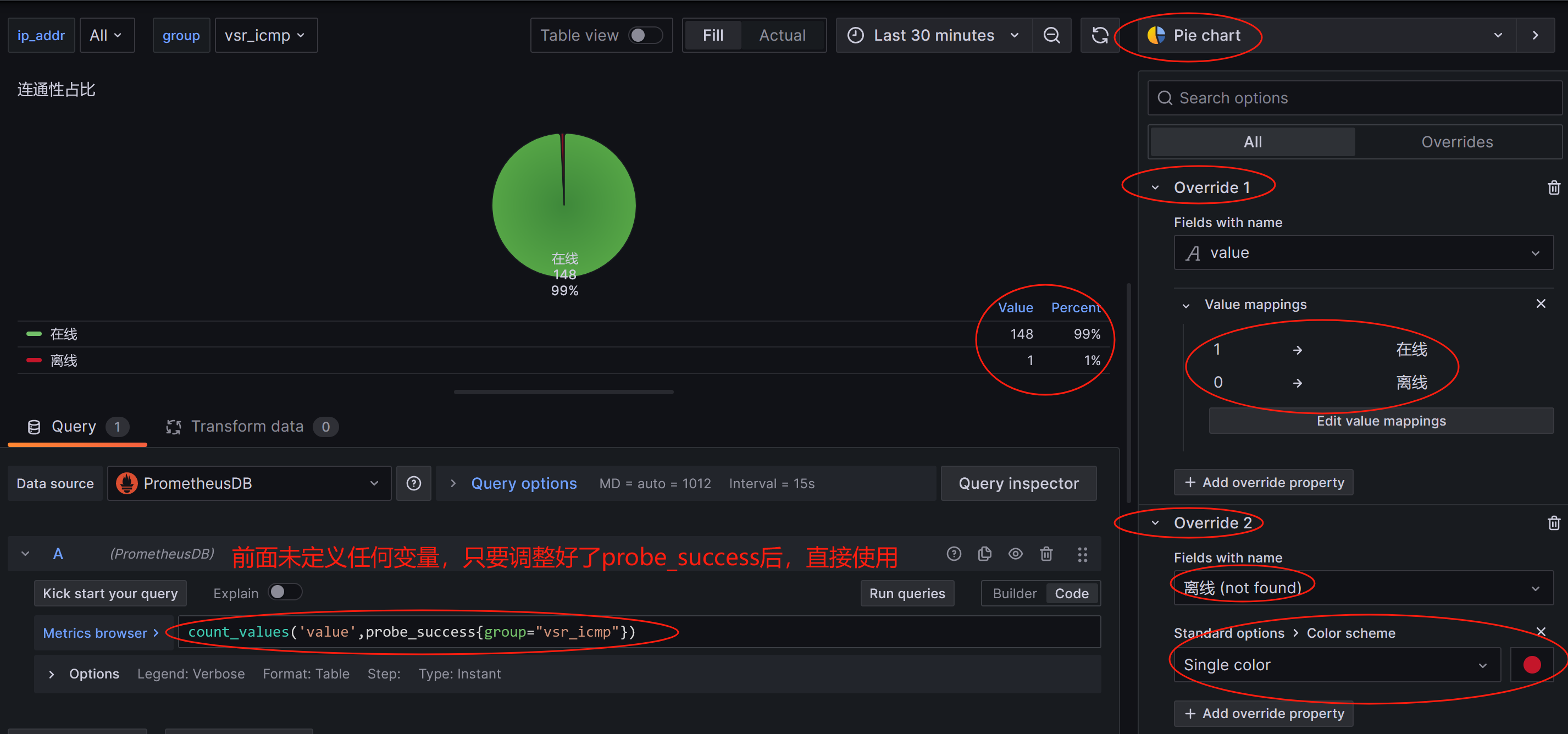Switch query editor to Code mode
1568x734 pixels.
click(1071, 593)
